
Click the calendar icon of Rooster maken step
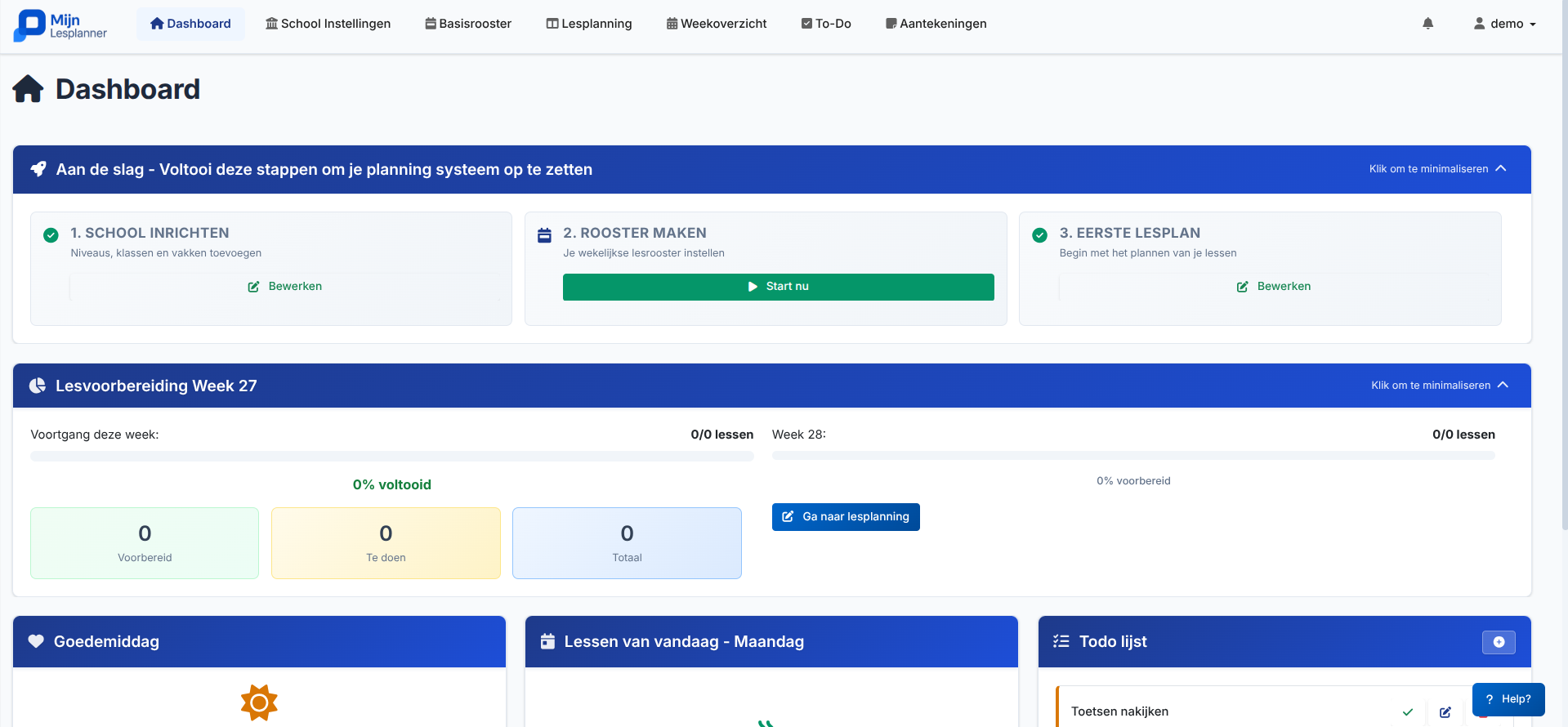(544, 235)
